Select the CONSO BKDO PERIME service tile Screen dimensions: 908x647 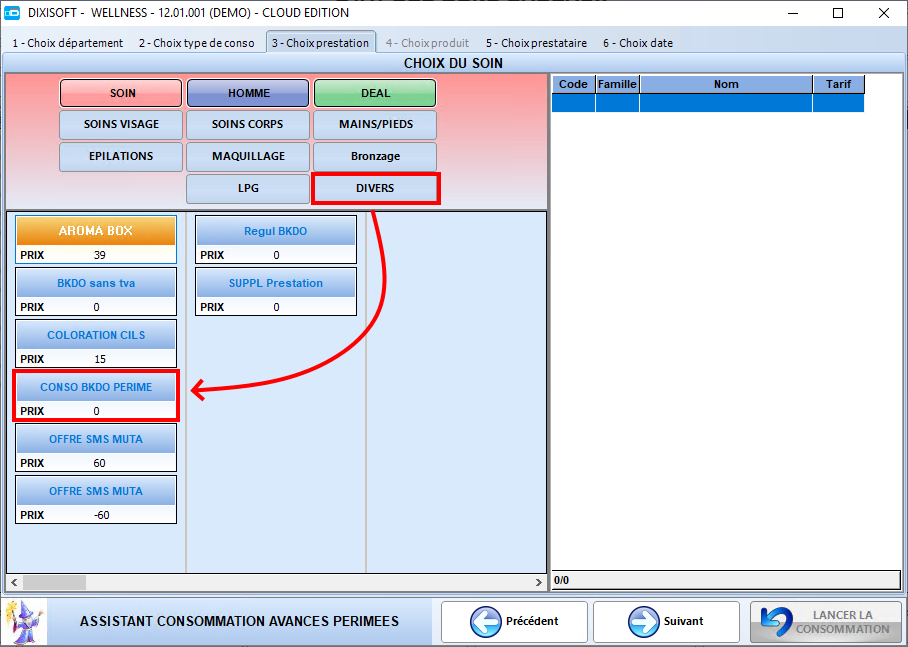96,396
